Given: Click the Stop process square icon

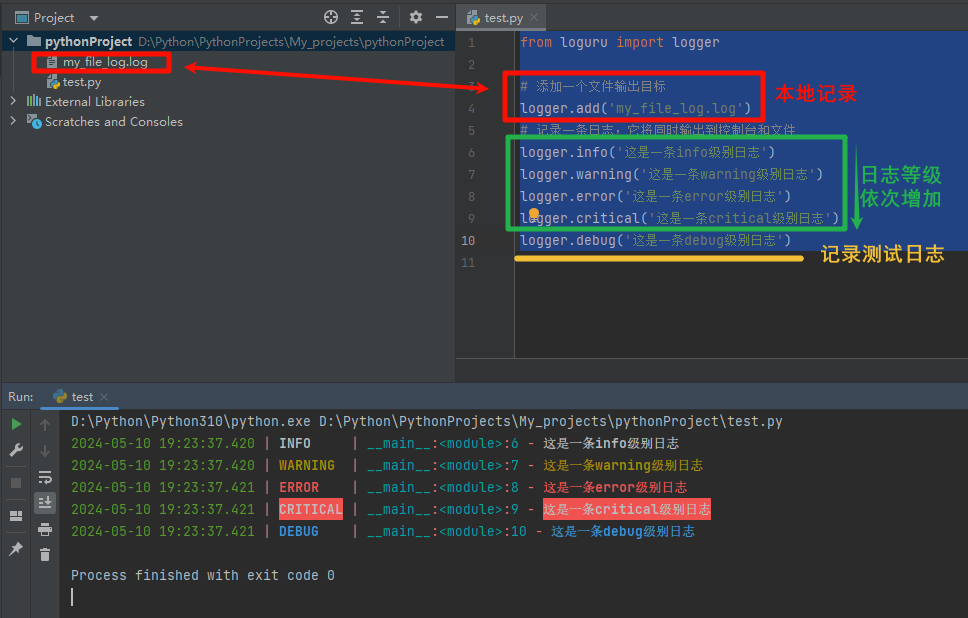Looking at the screenshot, I should pos(17,483).
